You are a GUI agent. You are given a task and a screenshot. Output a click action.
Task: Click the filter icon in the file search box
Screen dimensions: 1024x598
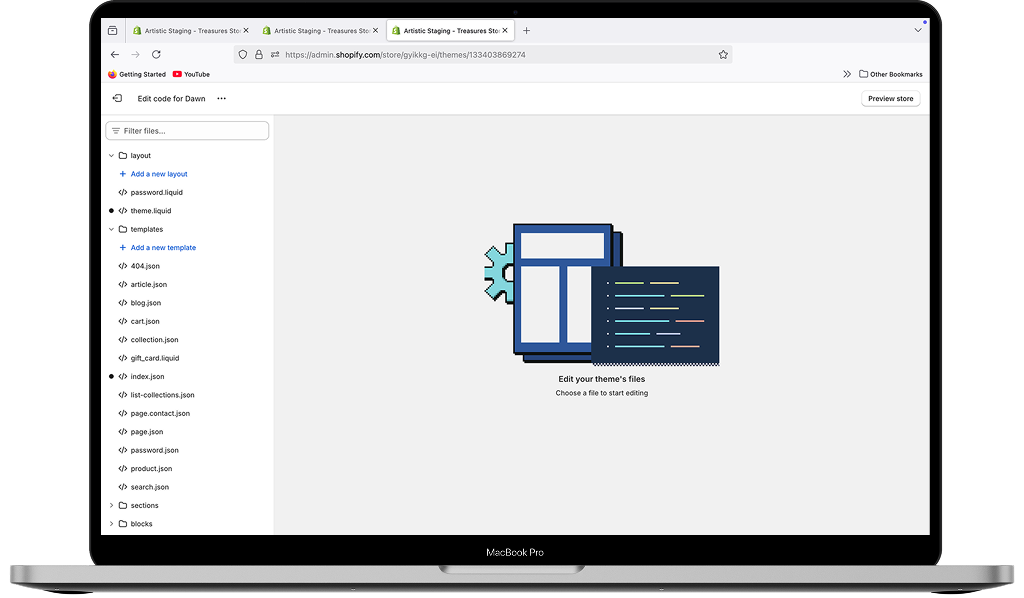click(116, 131)
